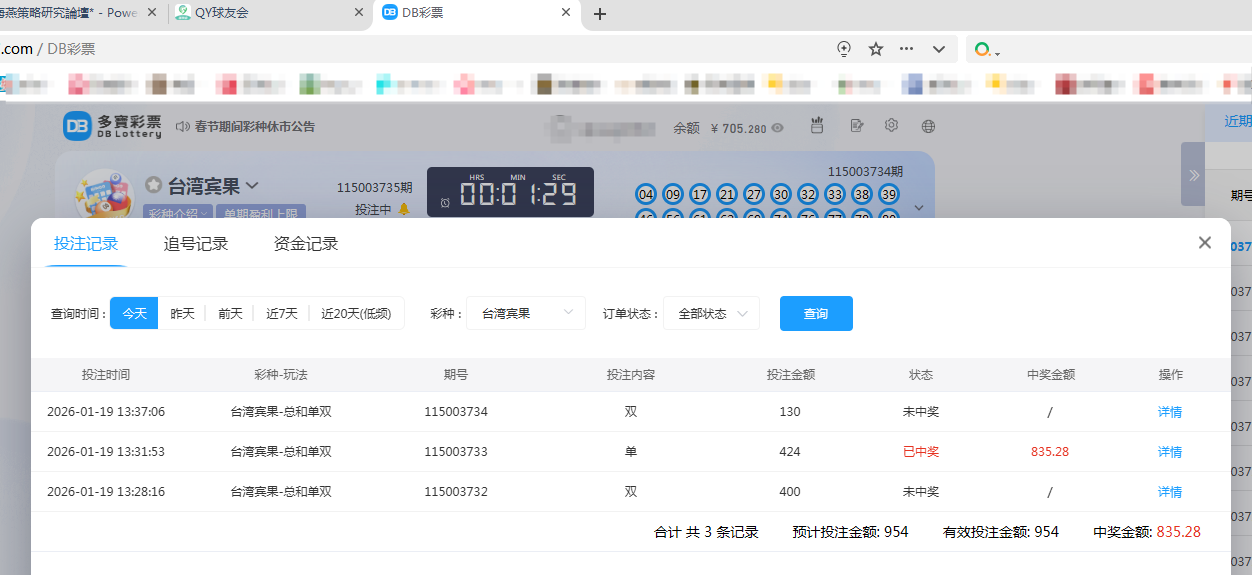Click the announcement speaker icon
Viewport: 1252px width, 575px height.
[x=183, y=127]
